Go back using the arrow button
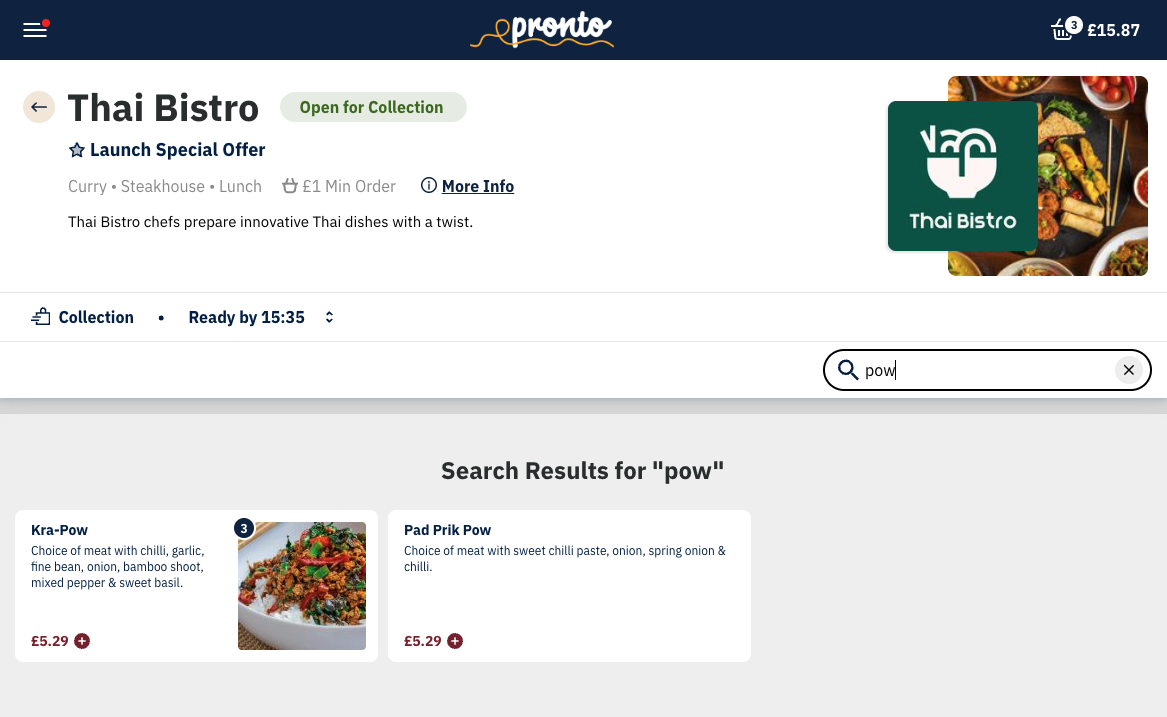The image size is (1167, 717). click(x=39, y=107)
